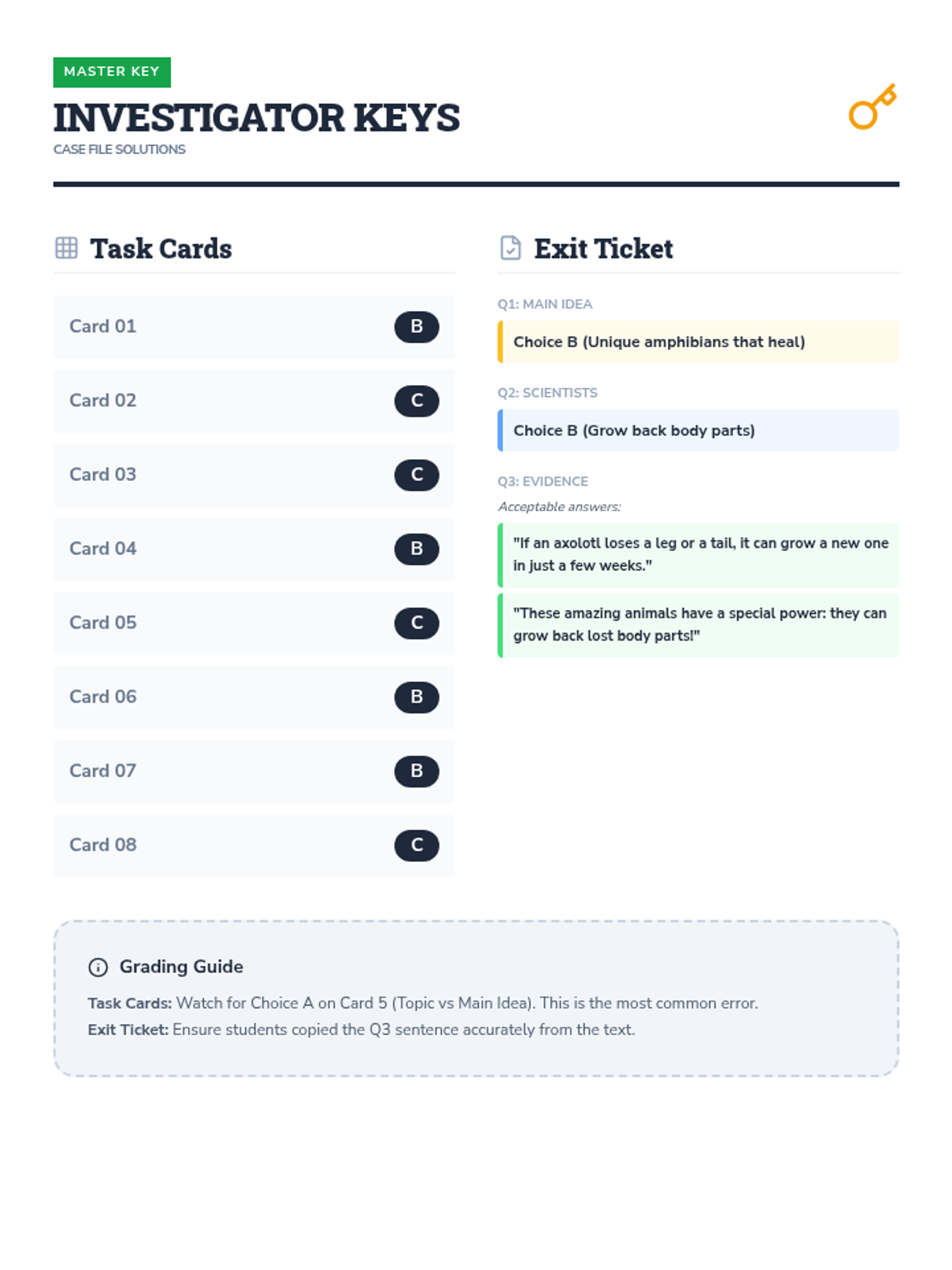Click Card 02 answer badge C

click(x=416, y=401)
